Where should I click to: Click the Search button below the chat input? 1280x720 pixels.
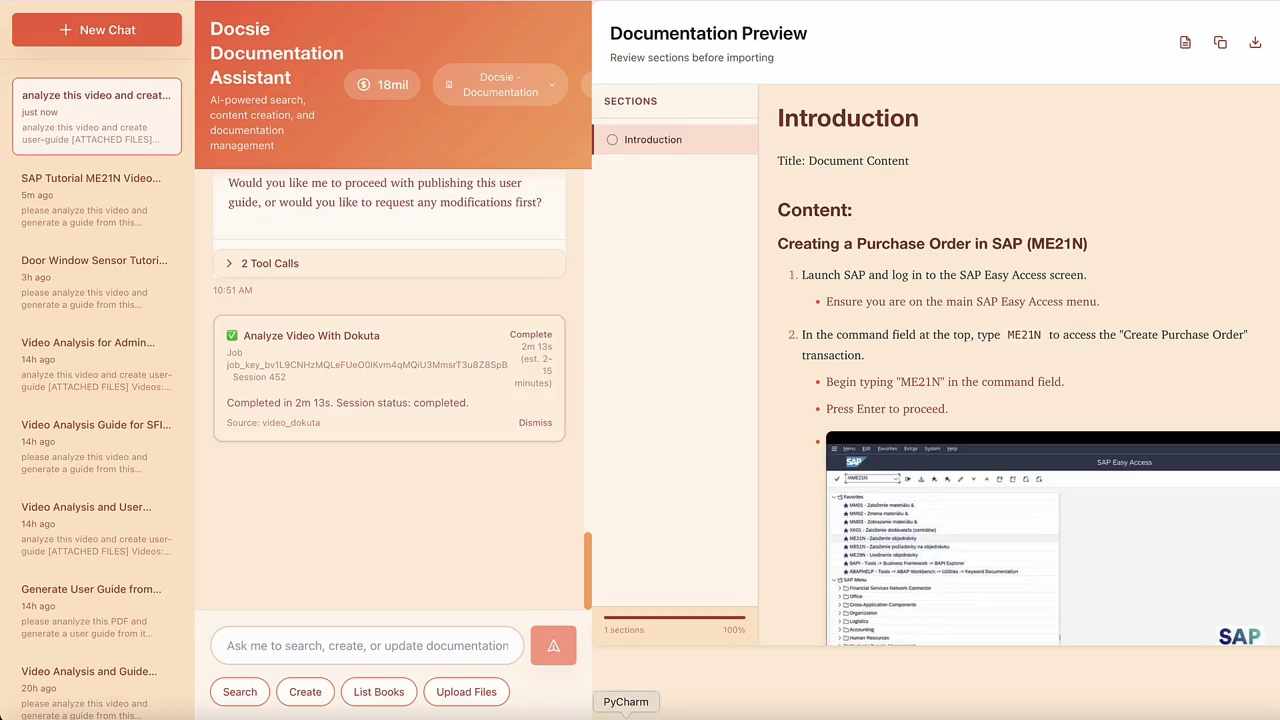239,691
